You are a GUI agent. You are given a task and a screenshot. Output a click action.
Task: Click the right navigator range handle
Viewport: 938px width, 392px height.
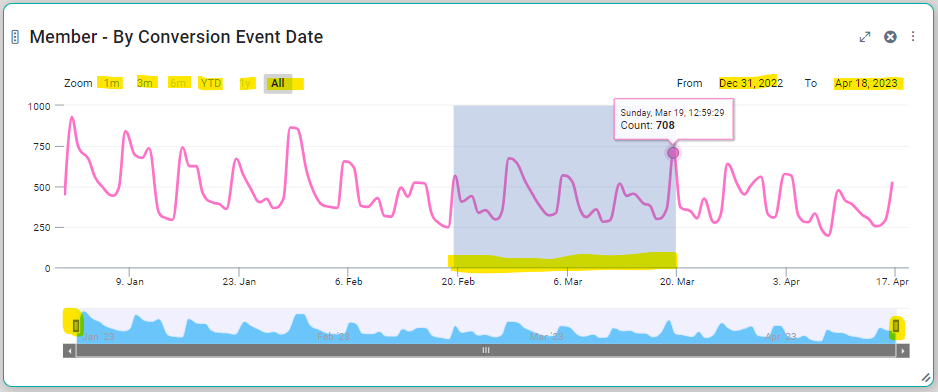pos(896,326)
